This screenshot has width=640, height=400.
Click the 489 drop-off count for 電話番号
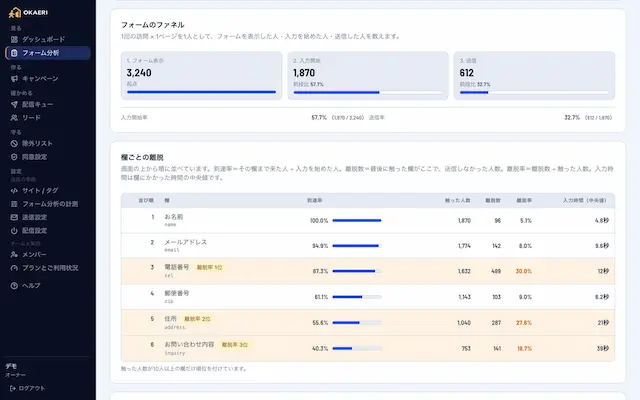(496, 271)
